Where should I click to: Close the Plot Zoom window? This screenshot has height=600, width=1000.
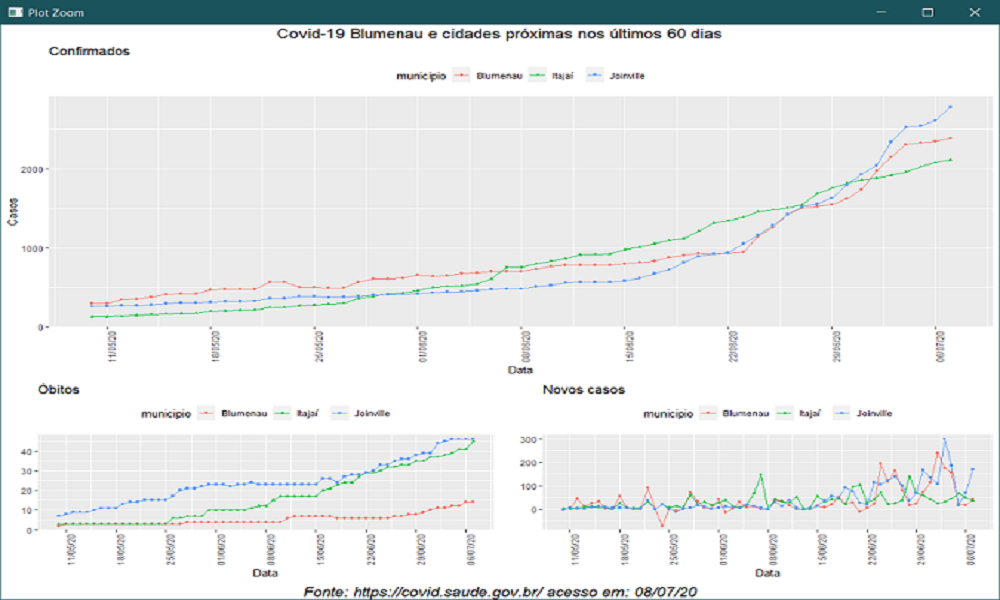(x=974, y=12)
